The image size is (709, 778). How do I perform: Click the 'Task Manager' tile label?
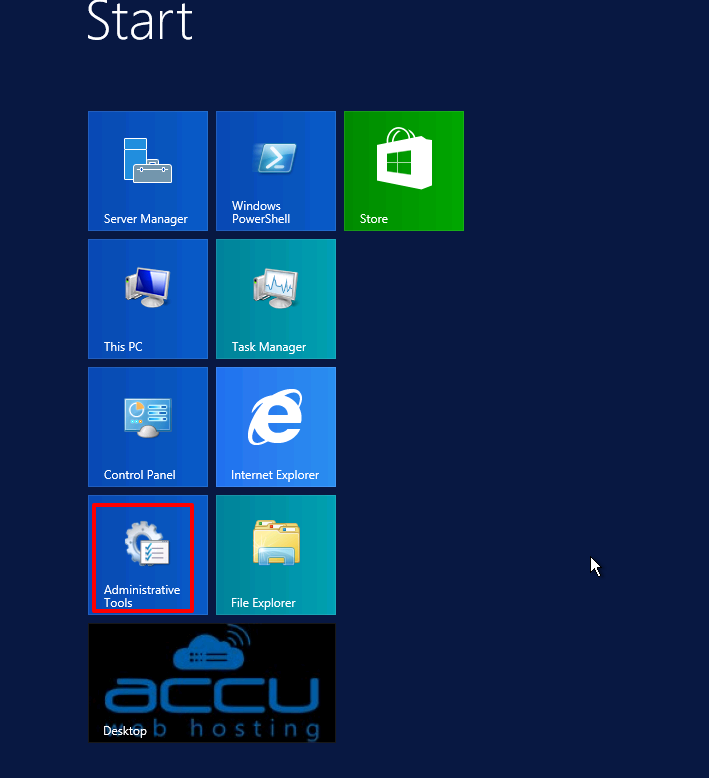point(269,347)
